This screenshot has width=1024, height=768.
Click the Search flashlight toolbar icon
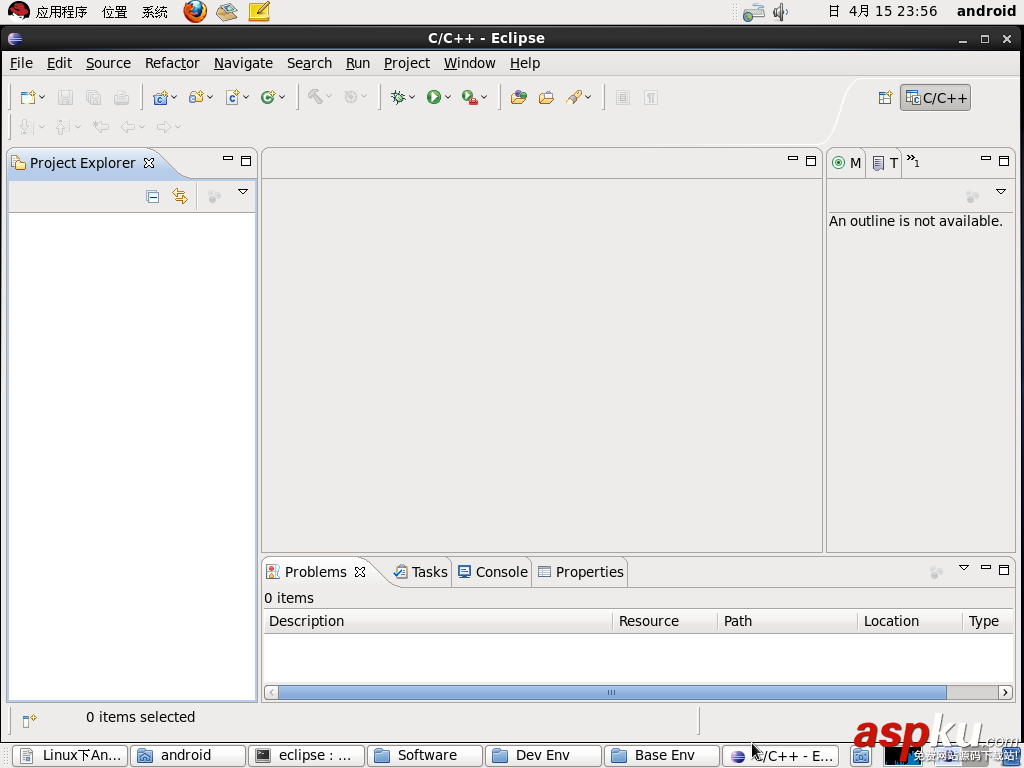tap(574, 97)
